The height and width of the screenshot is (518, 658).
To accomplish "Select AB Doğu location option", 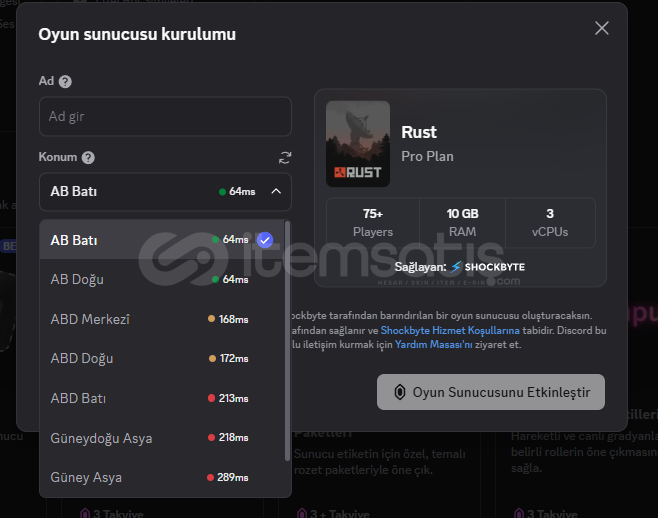I will [x=162, y=280].
